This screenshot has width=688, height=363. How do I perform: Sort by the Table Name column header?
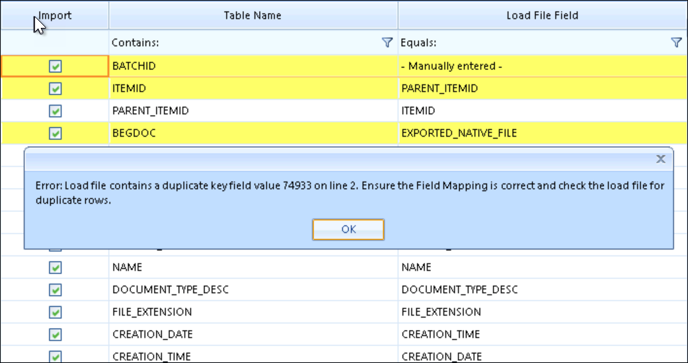coord(253,15)
